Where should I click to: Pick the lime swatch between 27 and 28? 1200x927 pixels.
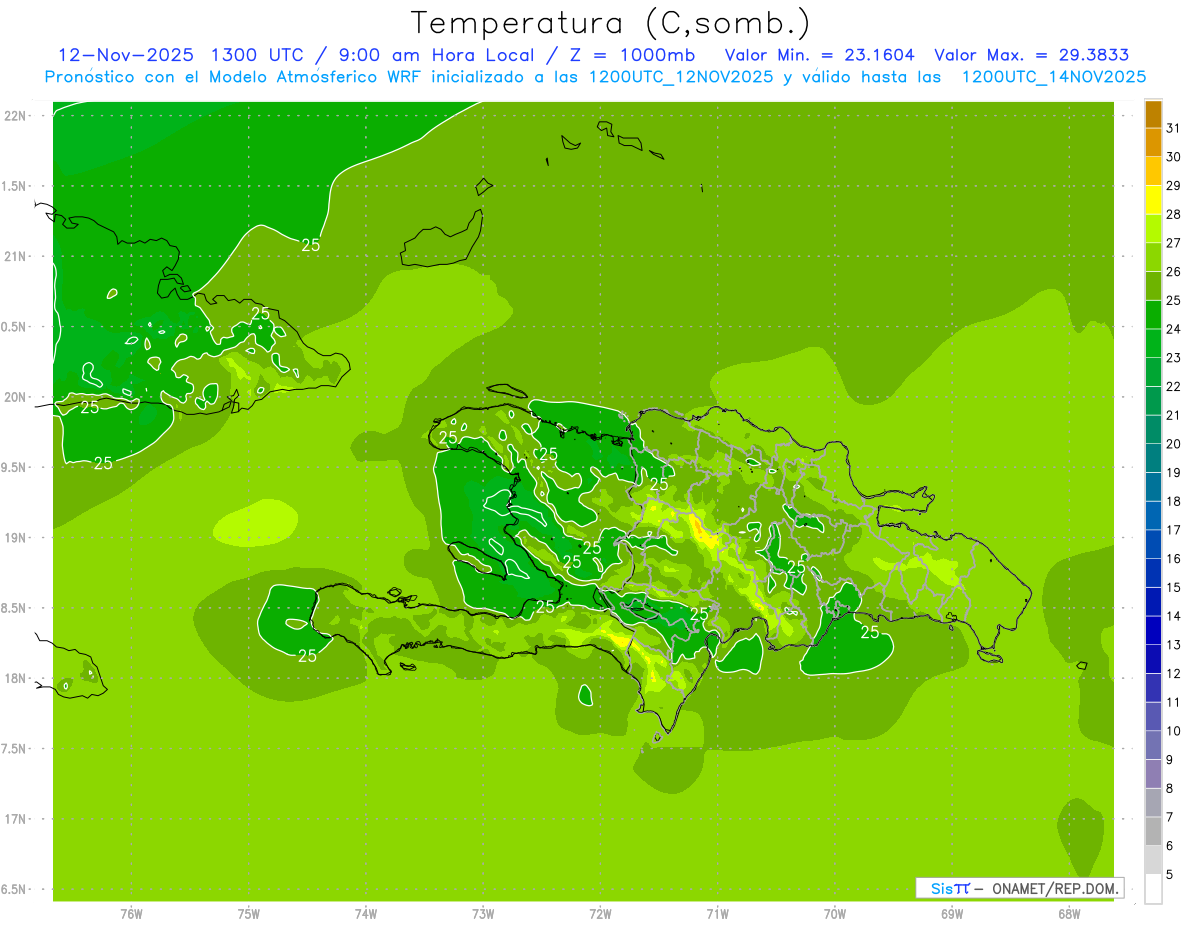click(x=1153, y=229)
